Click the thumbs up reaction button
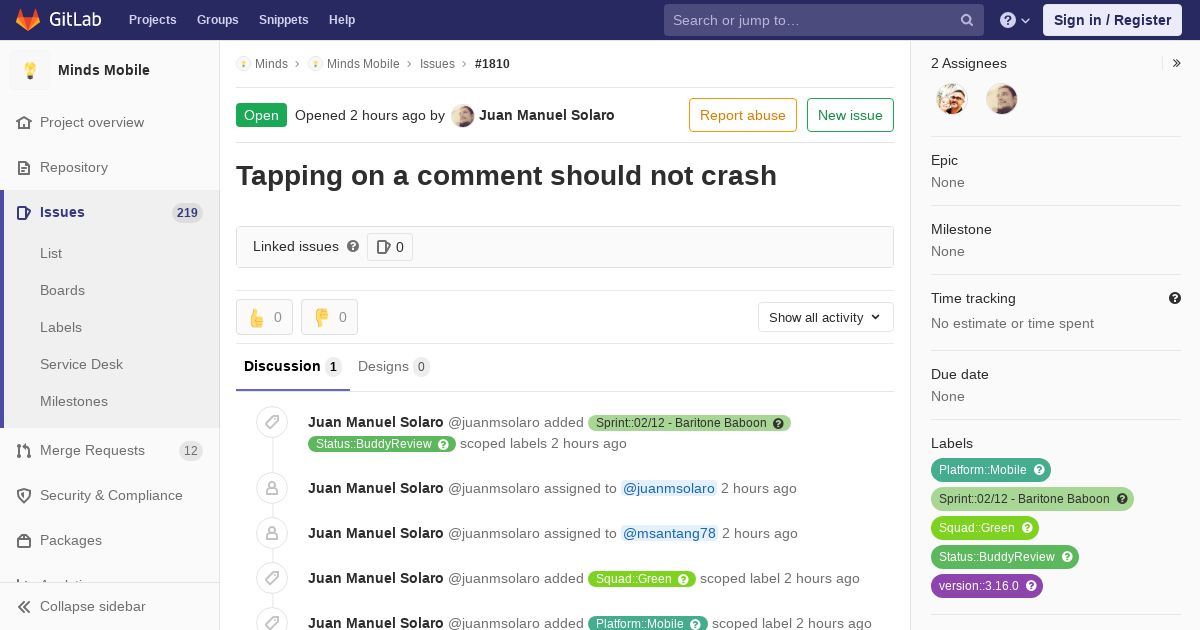Viewport: 1200px width, 630px height. coord(264,317)
